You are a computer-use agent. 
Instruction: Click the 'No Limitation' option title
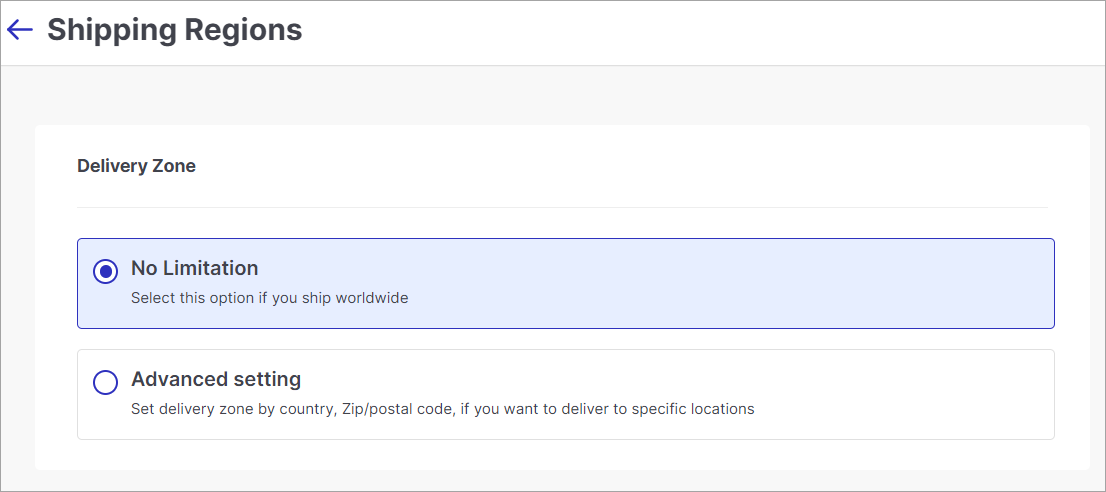pos(195,269)
